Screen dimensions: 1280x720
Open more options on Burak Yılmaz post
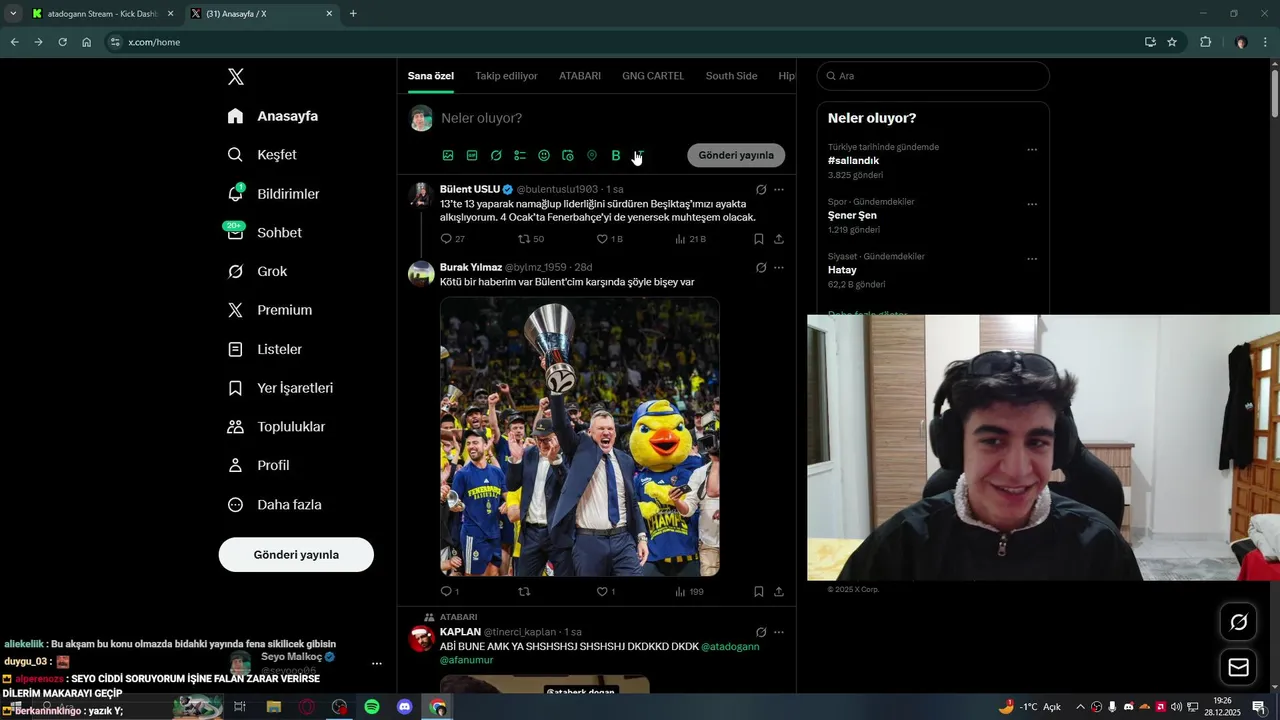pyautogui.click(x=779, y=267)
